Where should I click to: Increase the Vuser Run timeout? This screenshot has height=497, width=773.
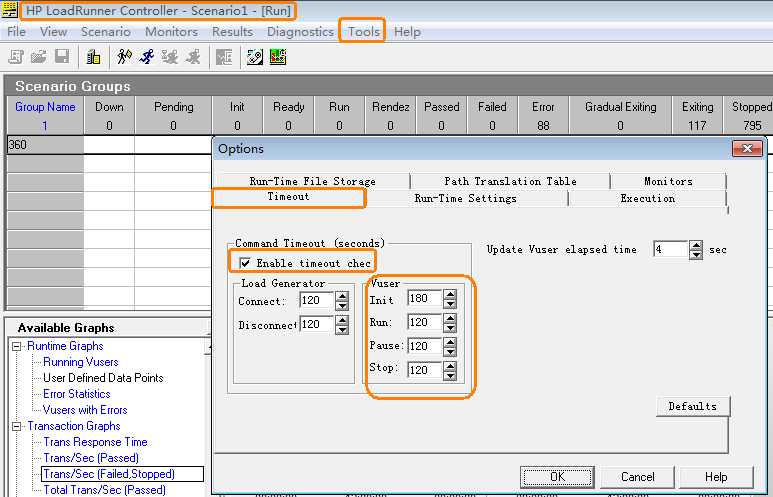tap(450, 318)
